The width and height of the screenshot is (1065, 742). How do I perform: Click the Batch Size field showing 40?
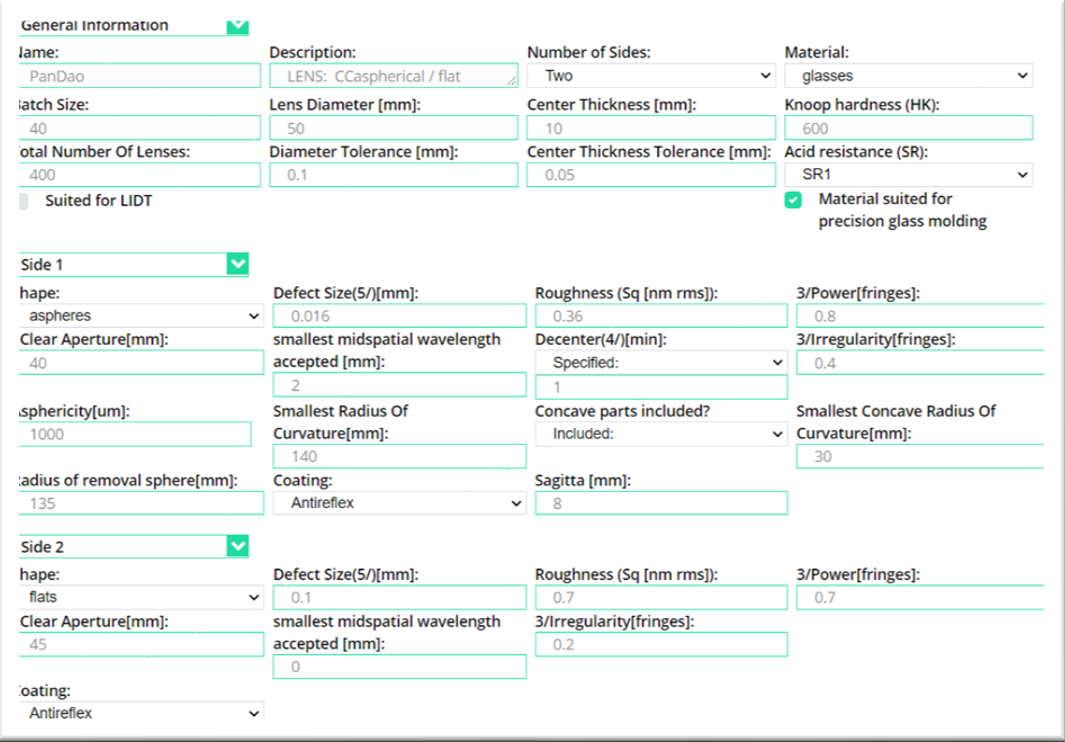139,128
